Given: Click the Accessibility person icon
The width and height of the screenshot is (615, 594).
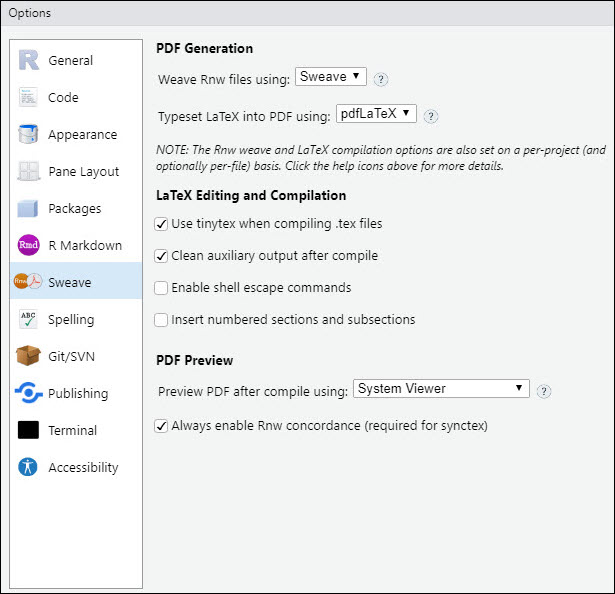Looking at the screenshot, I should (29, 467).
